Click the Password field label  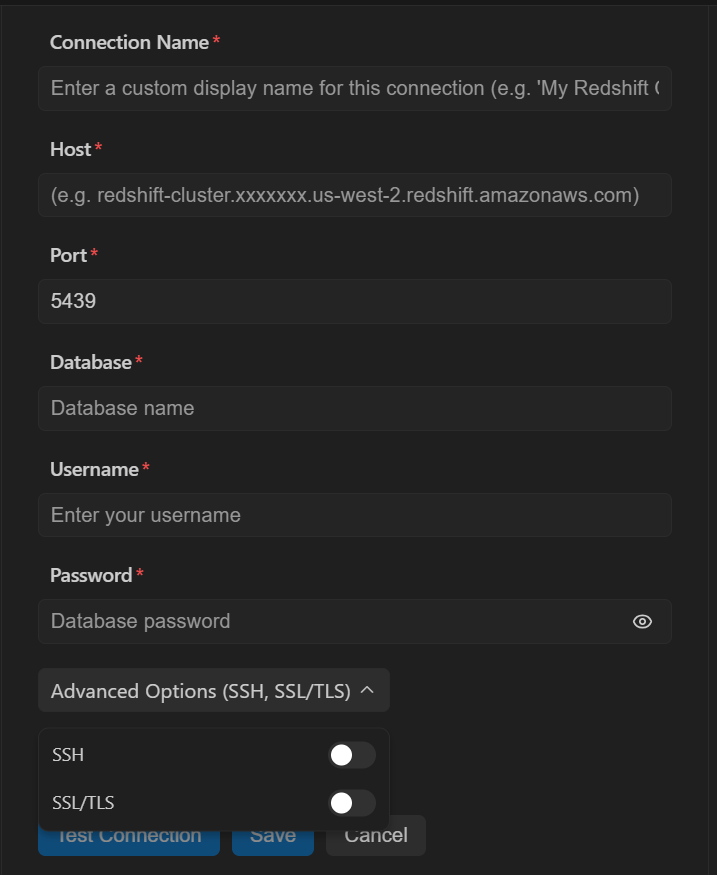91,575
